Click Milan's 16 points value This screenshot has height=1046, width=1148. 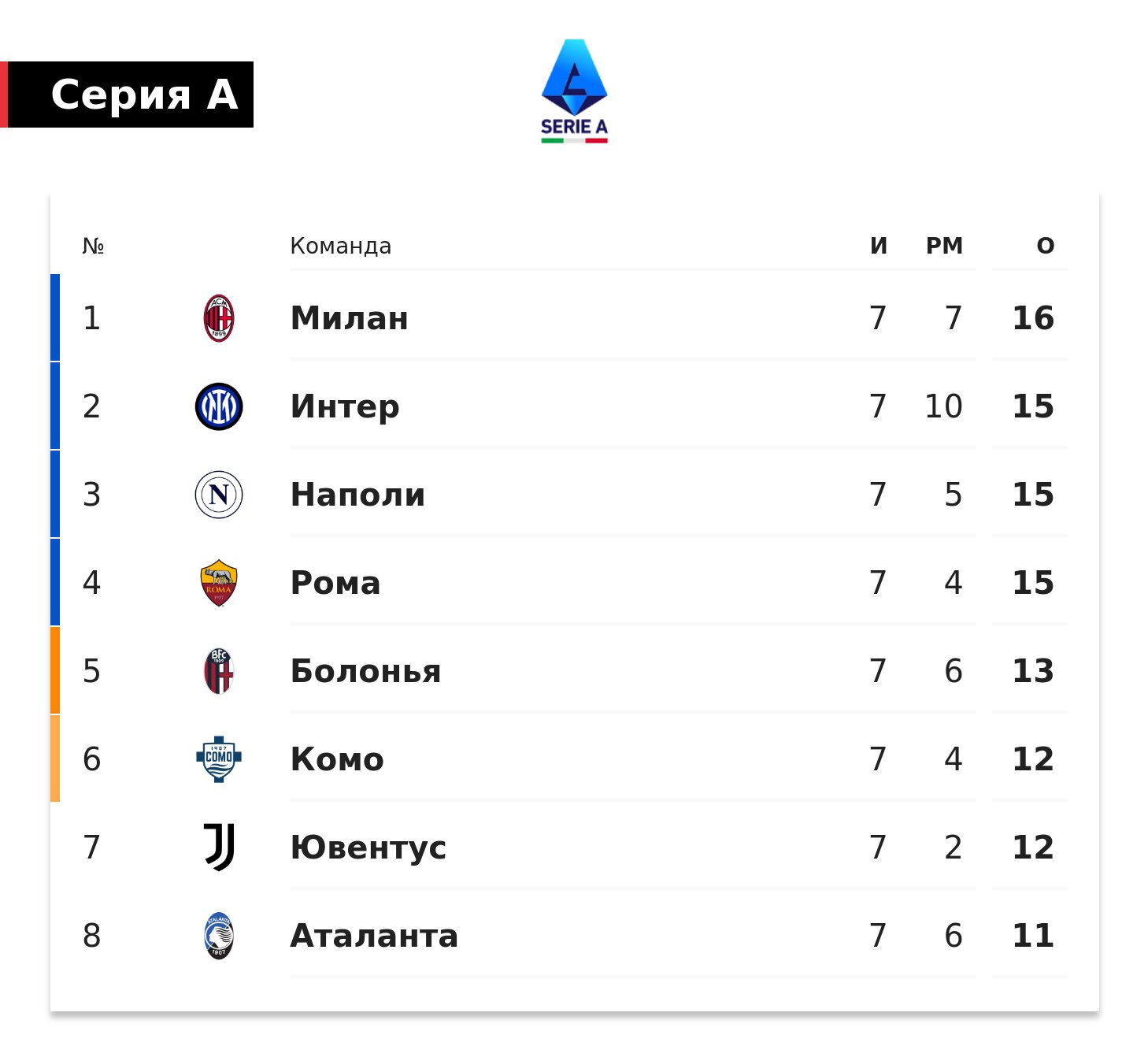[1033, 318]
